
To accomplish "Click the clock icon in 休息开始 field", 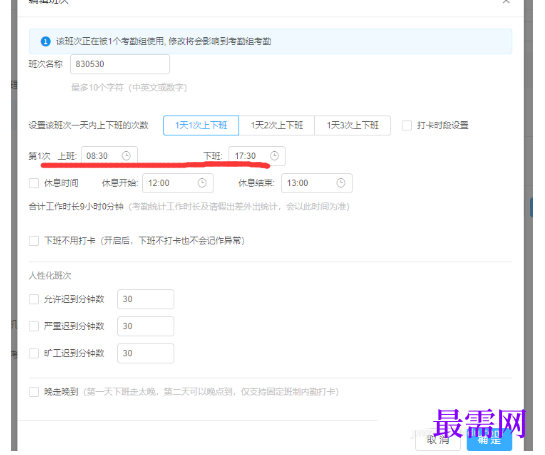I will click(x=202, y=183).
